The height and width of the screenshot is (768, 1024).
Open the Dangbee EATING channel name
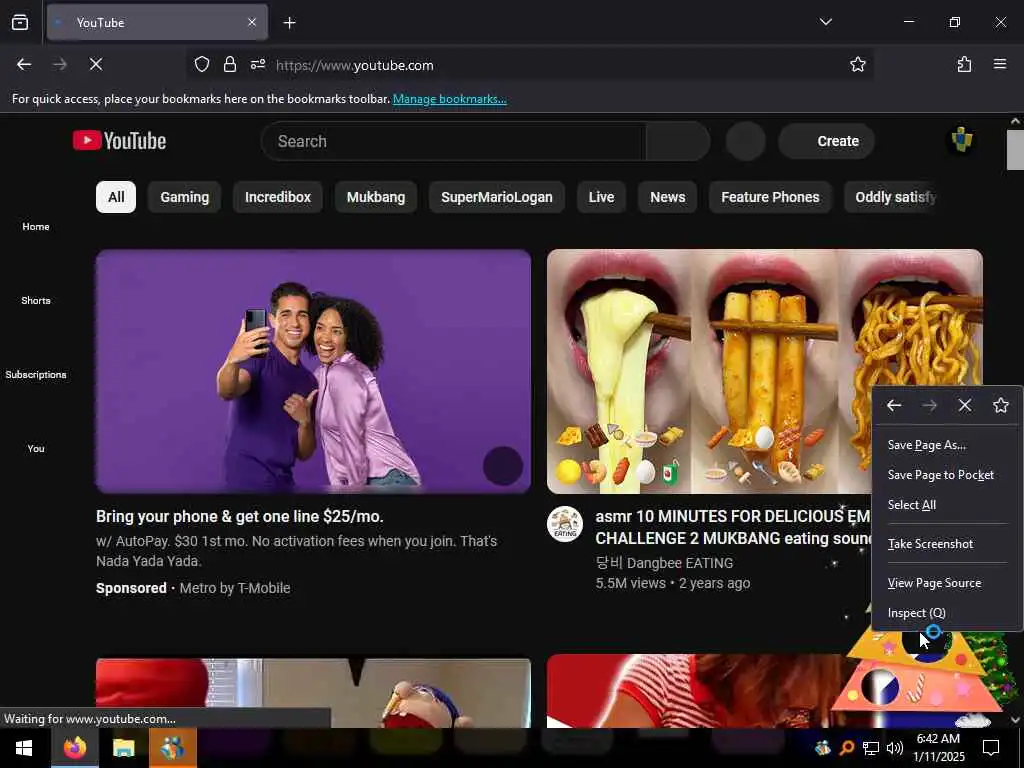click(664, 563)
